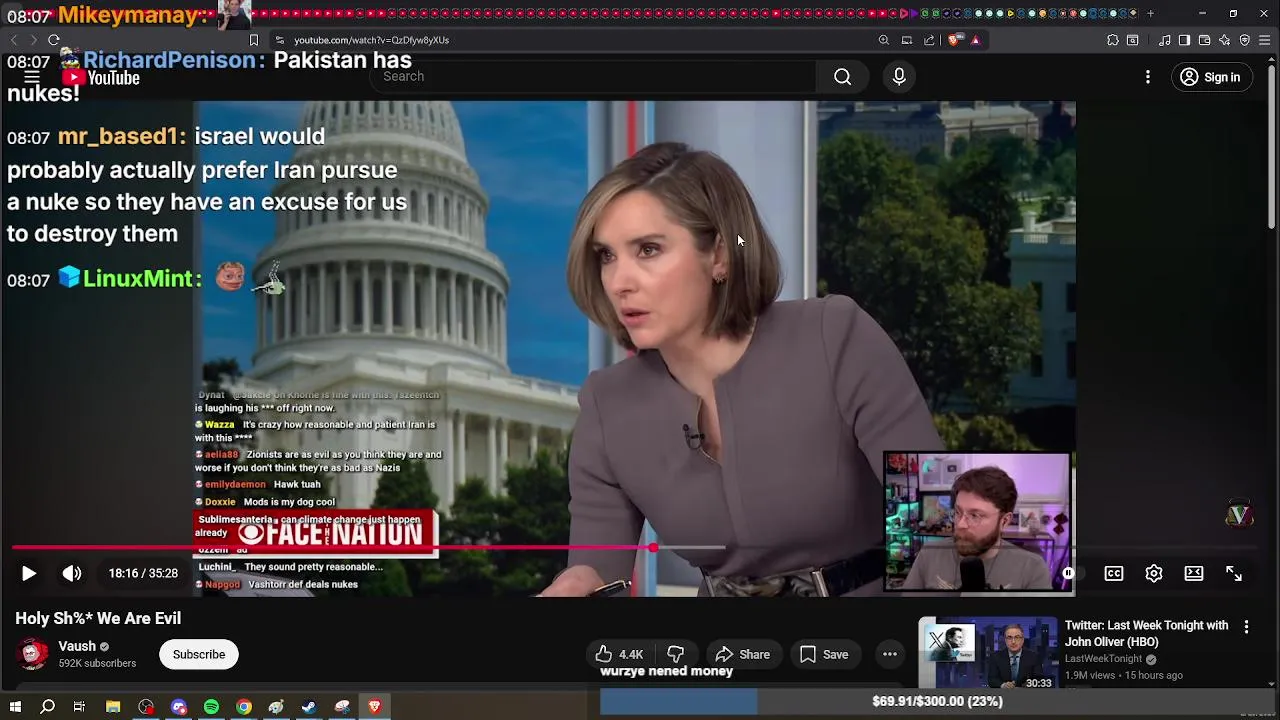Open Vaush channel name link
This screenshot has width=1280, height=720.
(x=77, y=646)
